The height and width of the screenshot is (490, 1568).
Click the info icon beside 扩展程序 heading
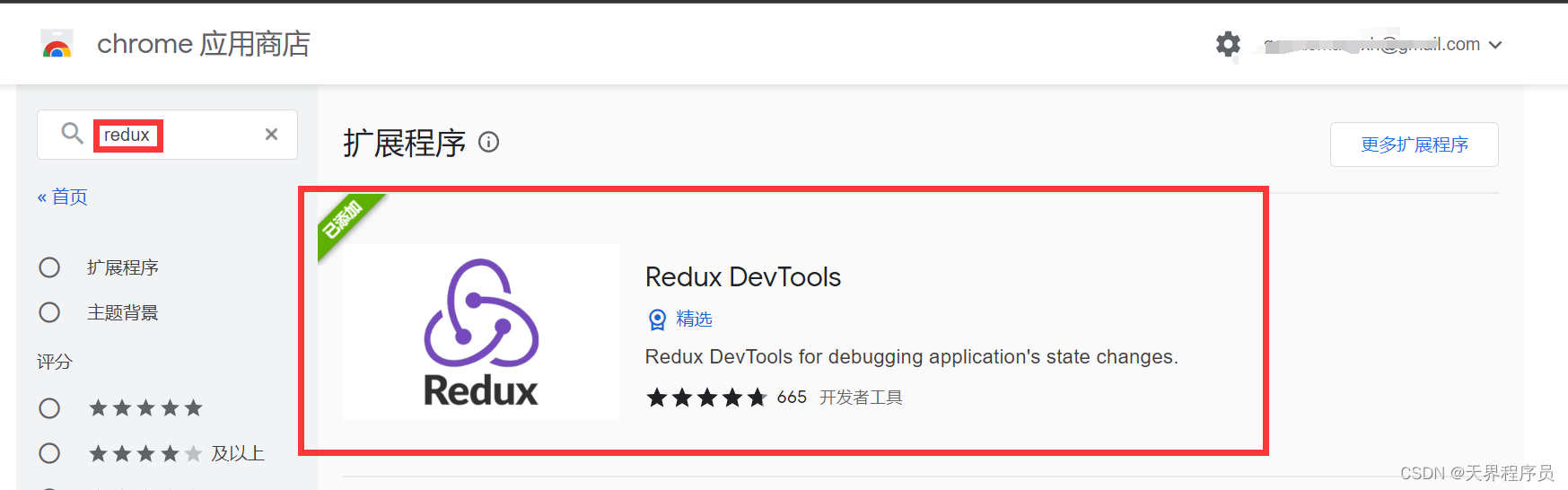click(488, 142)
